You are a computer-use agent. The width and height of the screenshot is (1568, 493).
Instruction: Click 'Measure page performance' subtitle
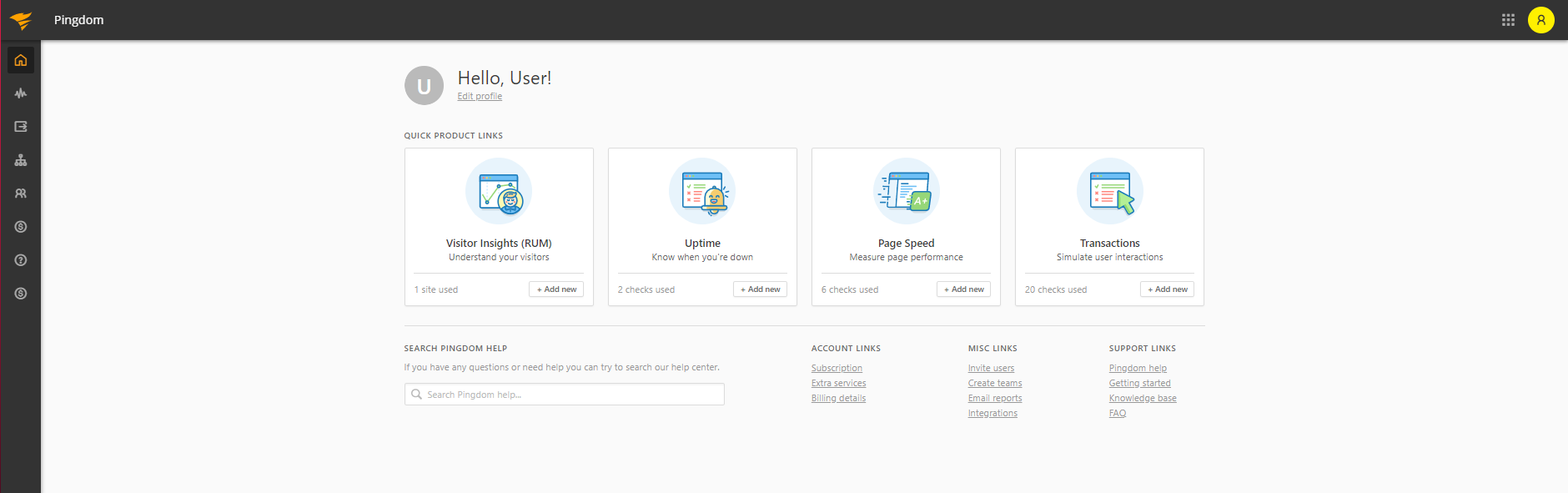click(x=906, y=257)
